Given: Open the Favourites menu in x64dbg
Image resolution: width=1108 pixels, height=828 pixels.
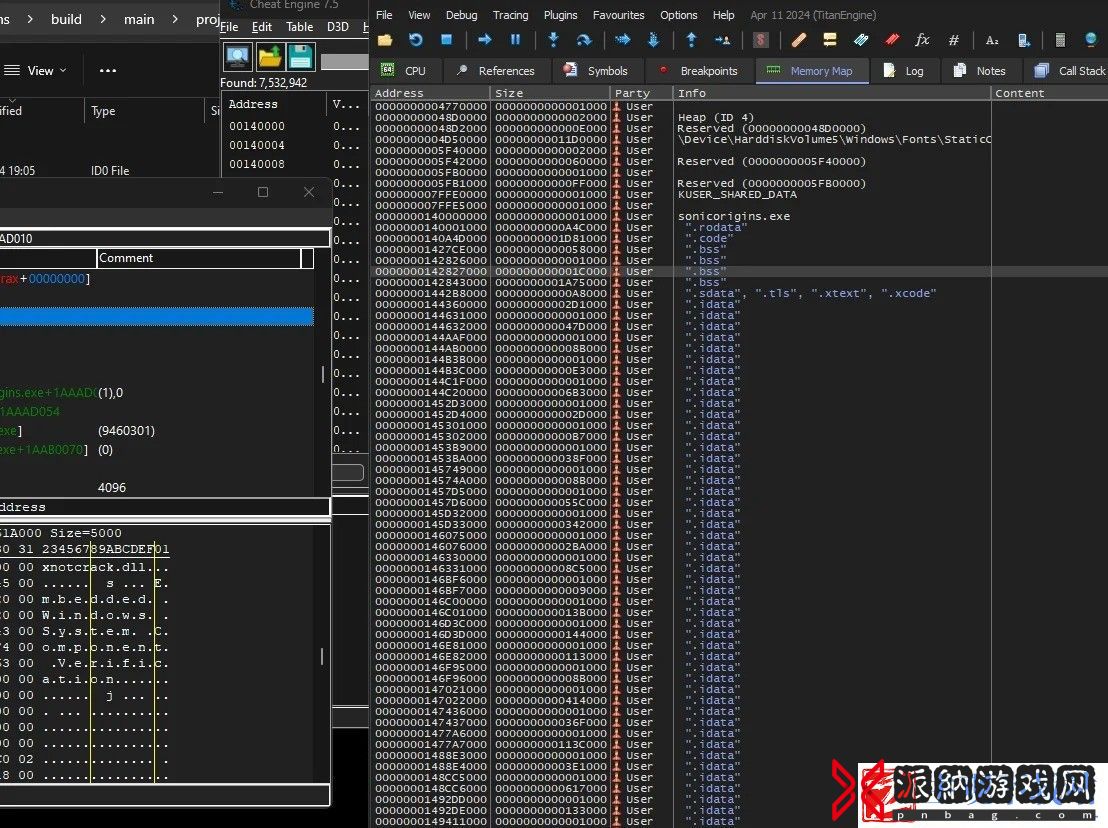Looking at the screenshot, I should 618,15.
